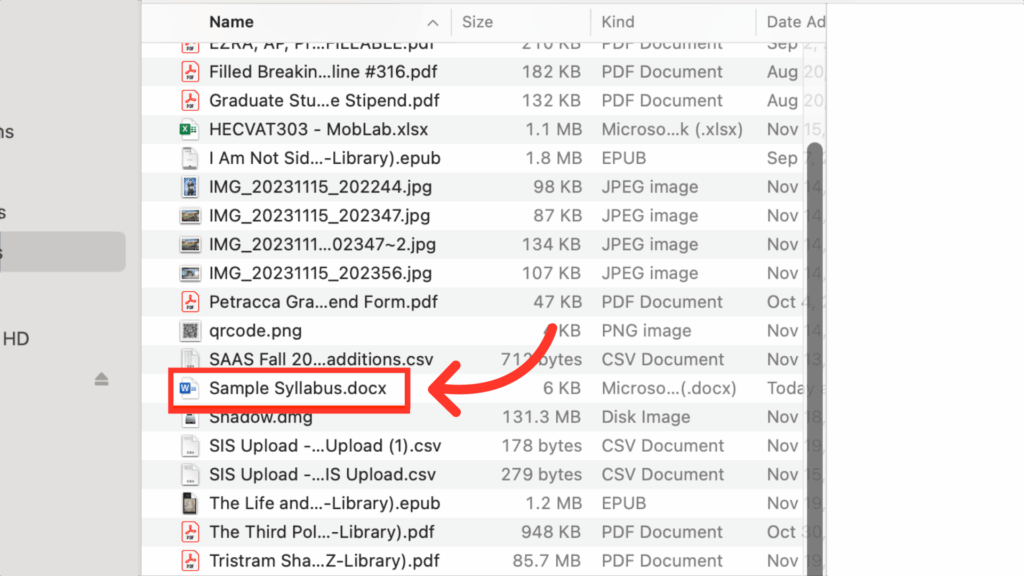Click the PNG icon beside qrcode.png
The width and height of the screenshot is (1024, 576).
pyautogui.click(x=190, y=330)
